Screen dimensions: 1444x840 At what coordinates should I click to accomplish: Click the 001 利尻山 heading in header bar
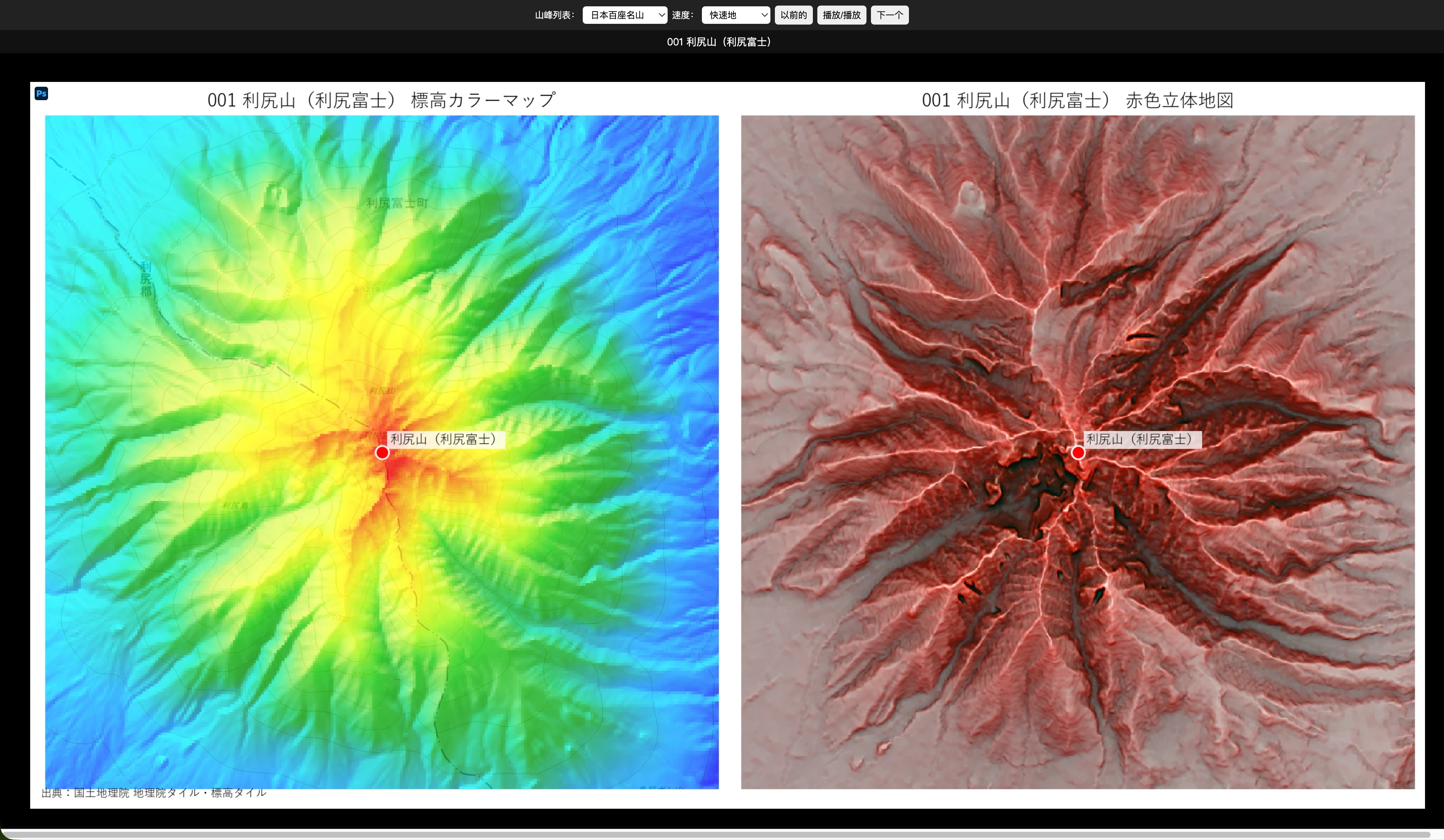coord(719,42)
